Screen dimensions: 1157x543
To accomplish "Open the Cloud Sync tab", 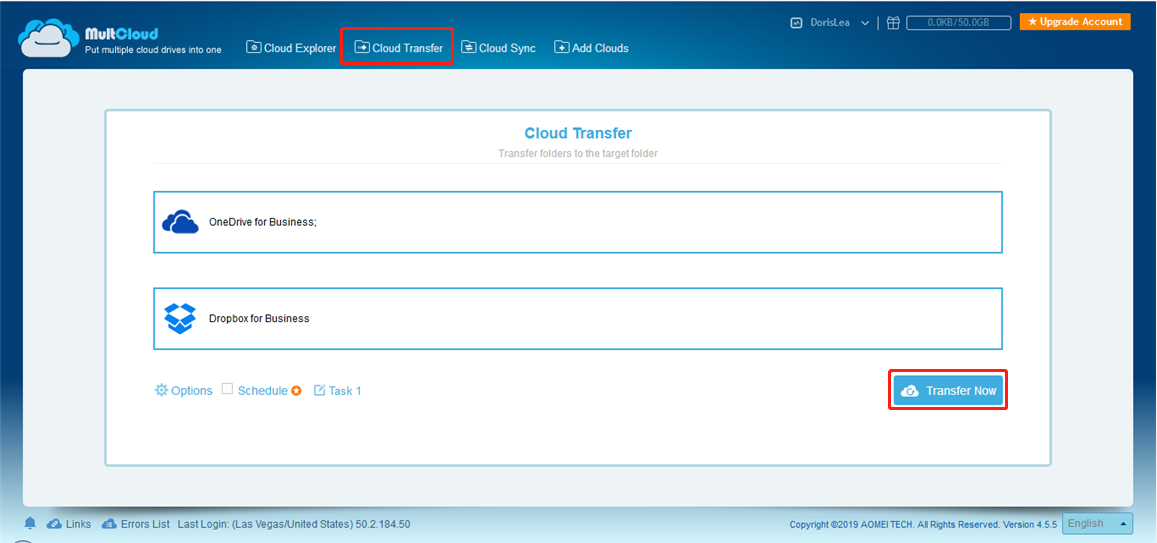I will click(x=498, y=48).
